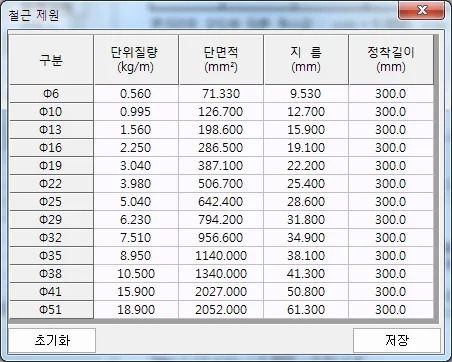
Task: Click unit mass cell 7.510
Action: [x=136, y=238]
